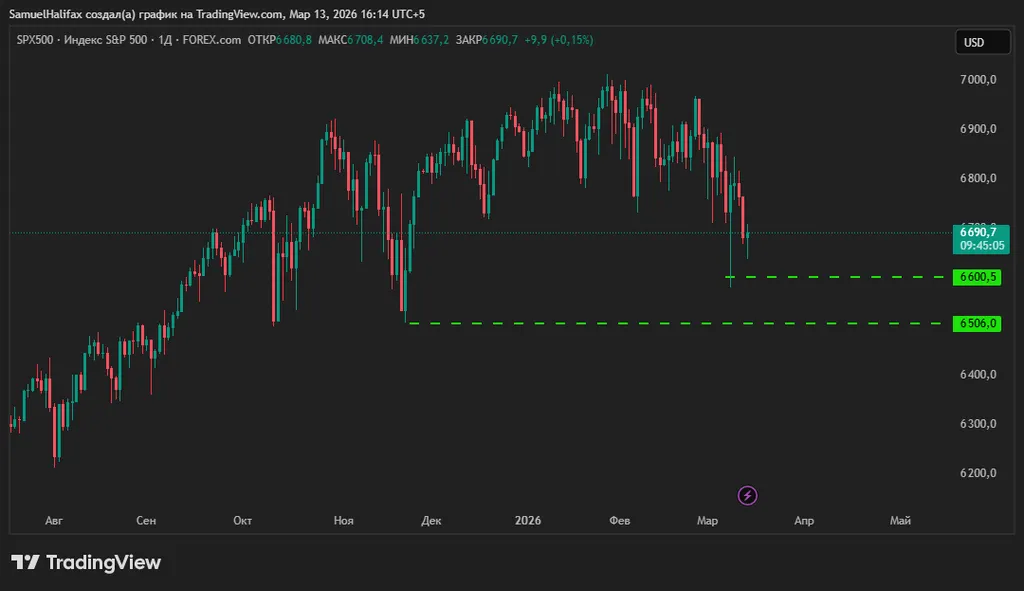The height and width of the screenshot is (591, 1024).
Task: Click the FOREX.com source in legend
Action: click(x=214, y=40)
